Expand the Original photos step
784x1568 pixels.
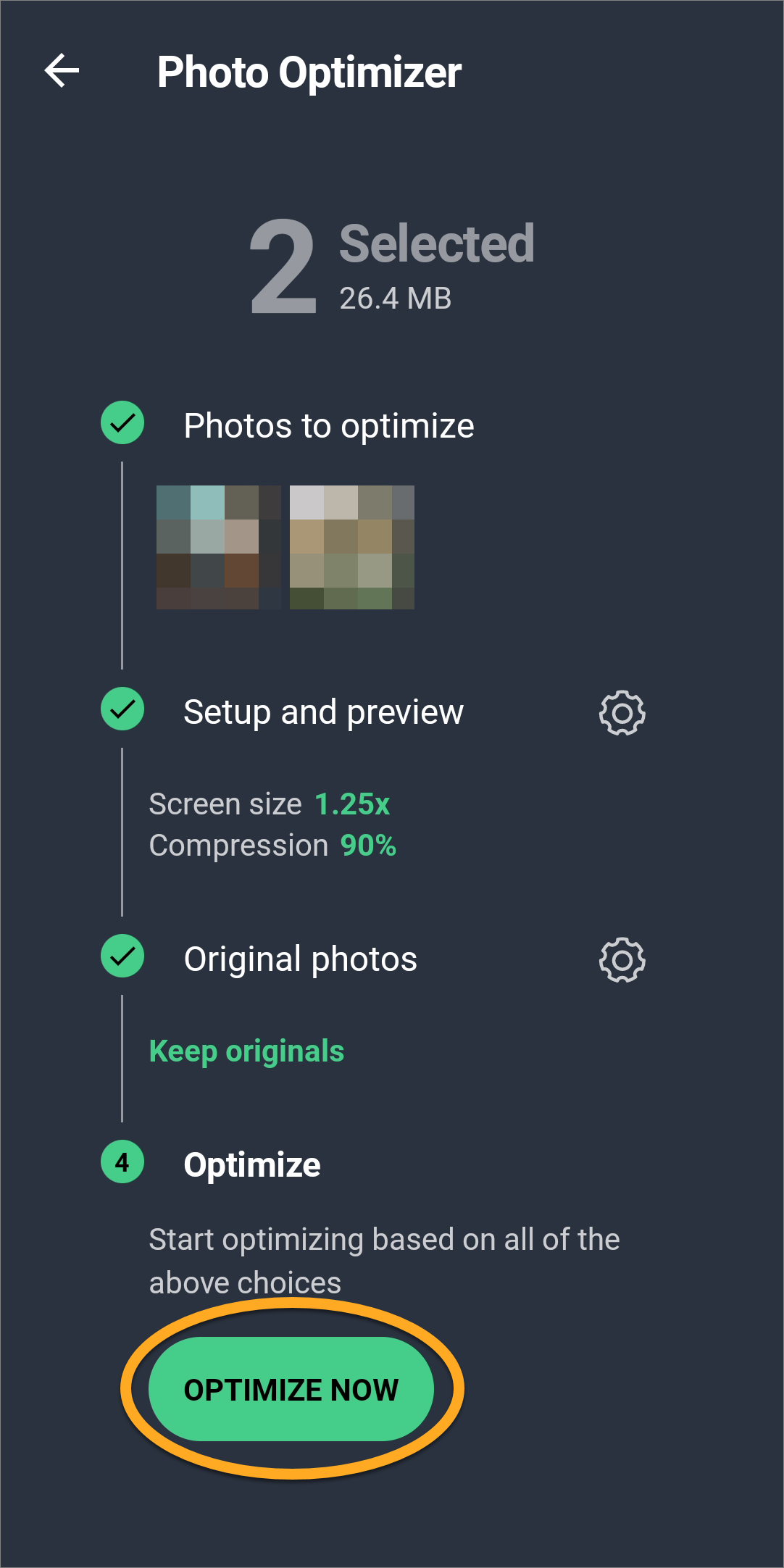300,959
